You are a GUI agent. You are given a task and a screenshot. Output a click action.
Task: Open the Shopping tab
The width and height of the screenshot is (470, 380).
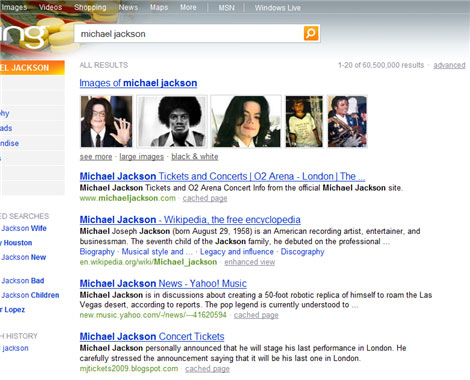pyautogui.click(x=90, y=7)
